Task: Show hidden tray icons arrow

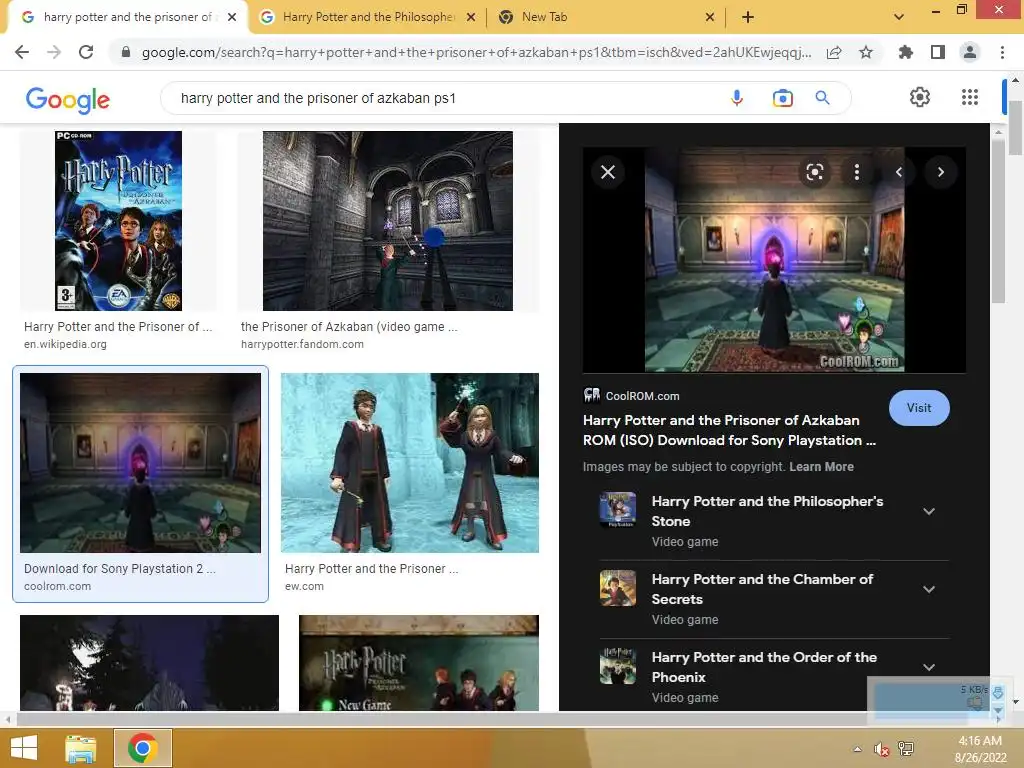Action: (857, 750)
